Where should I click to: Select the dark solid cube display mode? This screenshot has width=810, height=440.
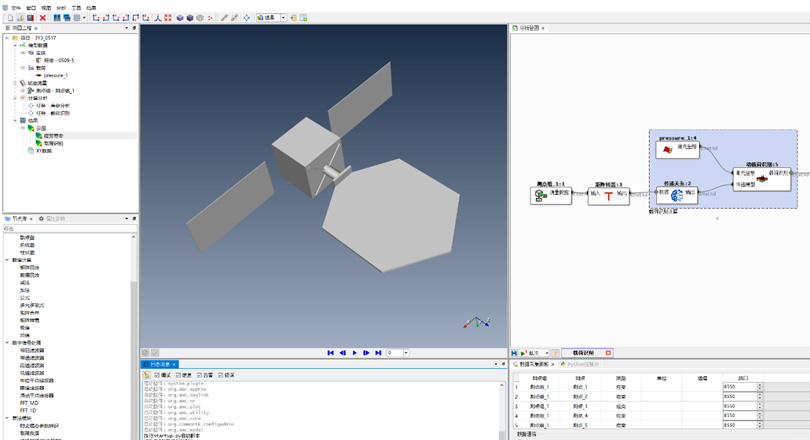click(x=190, y=18)
